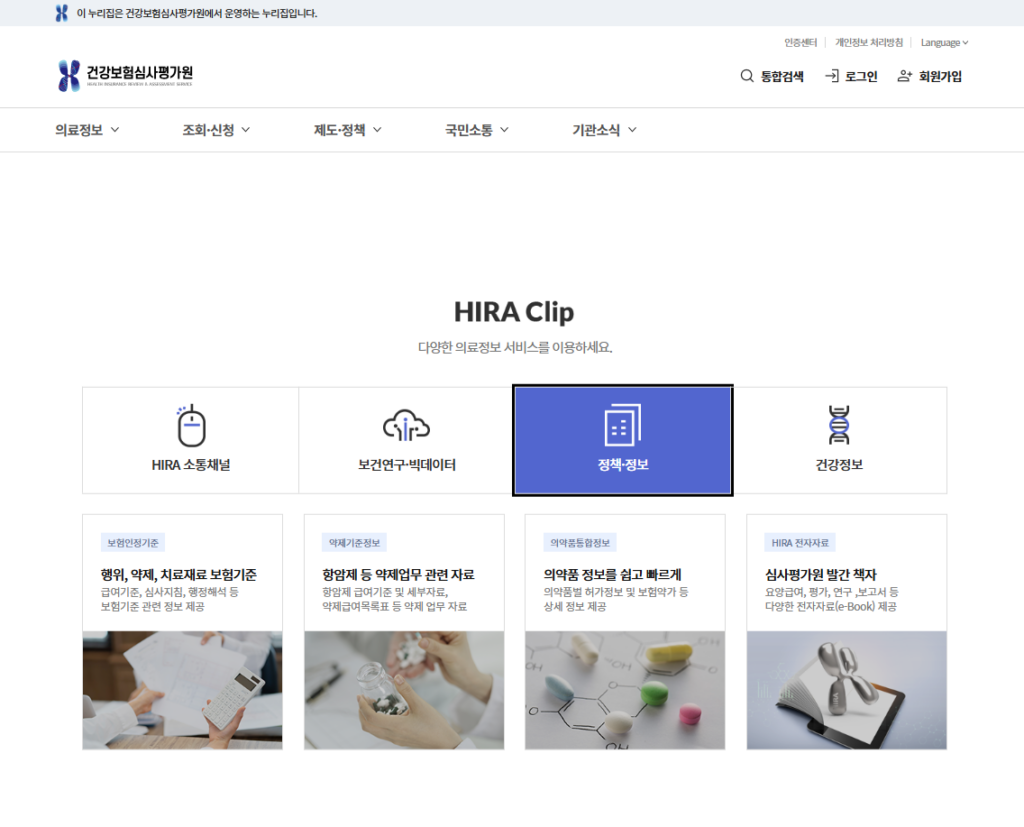Select the HIRA 소통채널 mouse icon
Image resolution: width=1024 pixels, height=827 pixels.
pyautogui.click(x=190, y=426)
